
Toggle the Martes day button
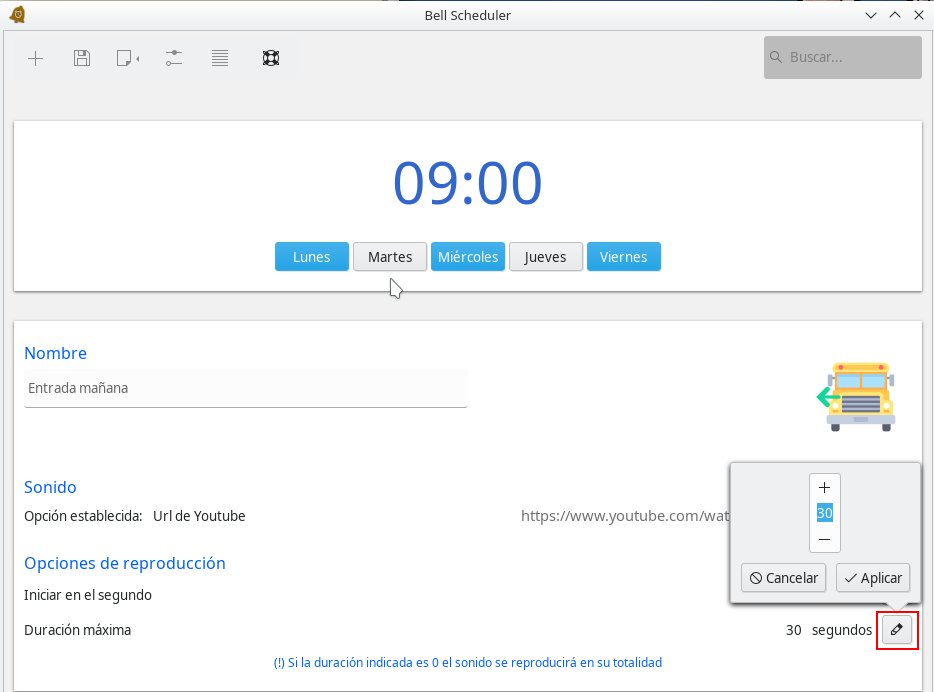(390, 257)
